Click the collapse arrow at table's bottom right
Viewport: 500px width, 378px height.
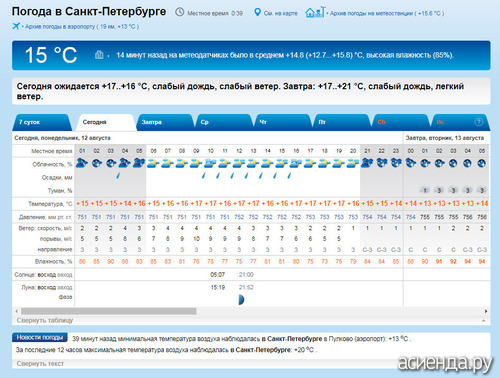point(483,320)
